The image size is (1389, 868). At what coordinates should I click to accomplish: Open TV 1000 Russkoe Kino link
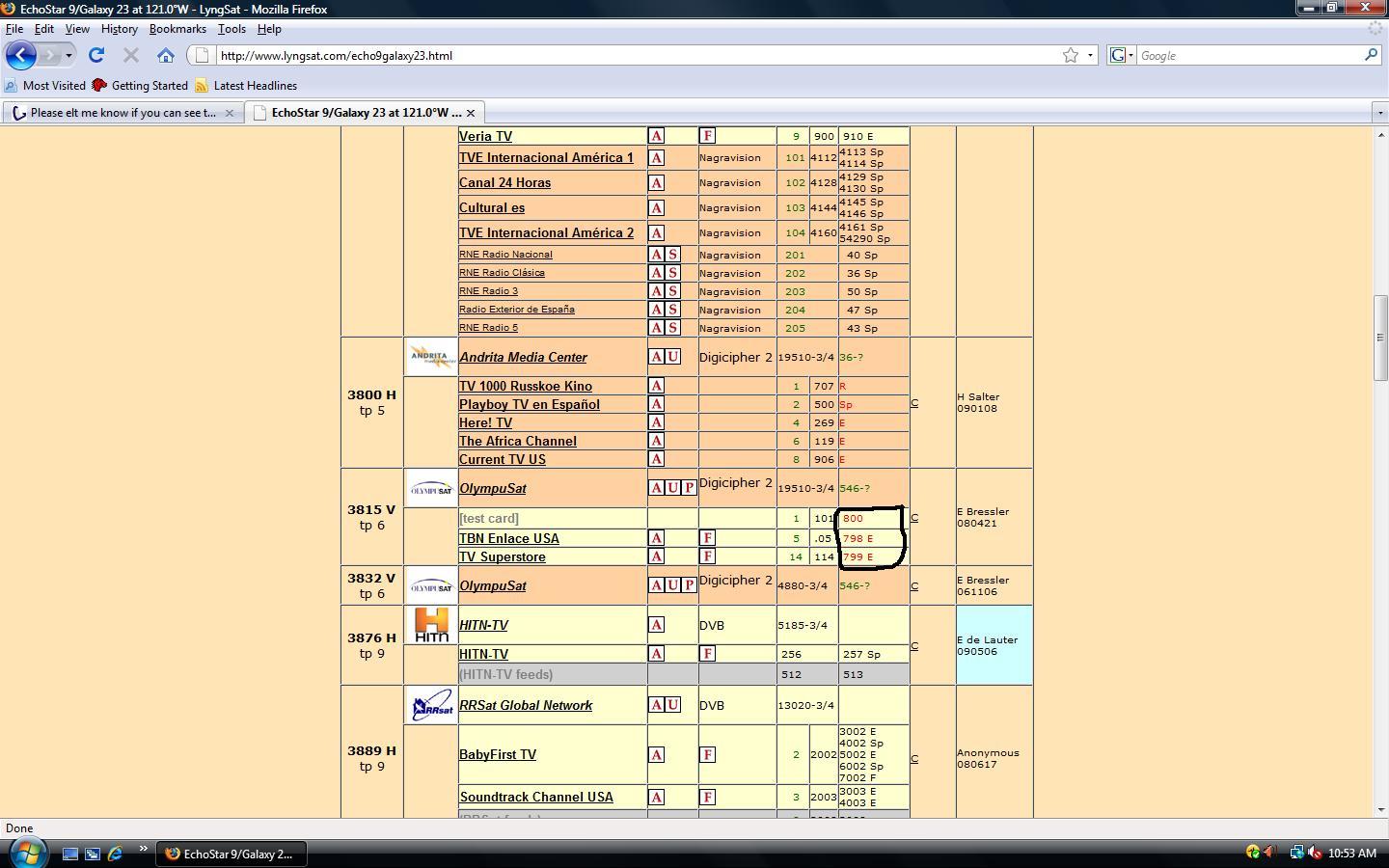(x=526, y=386)
